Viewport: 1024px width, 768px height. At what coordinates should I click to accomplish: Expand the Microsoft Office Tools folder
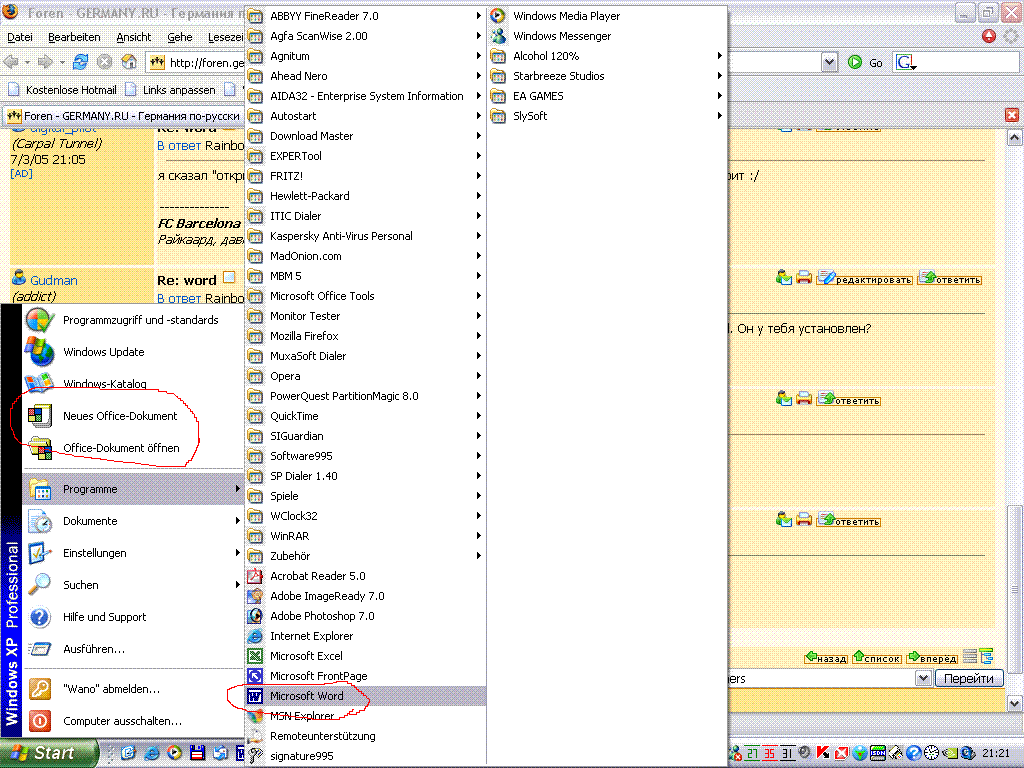[366, 296]
